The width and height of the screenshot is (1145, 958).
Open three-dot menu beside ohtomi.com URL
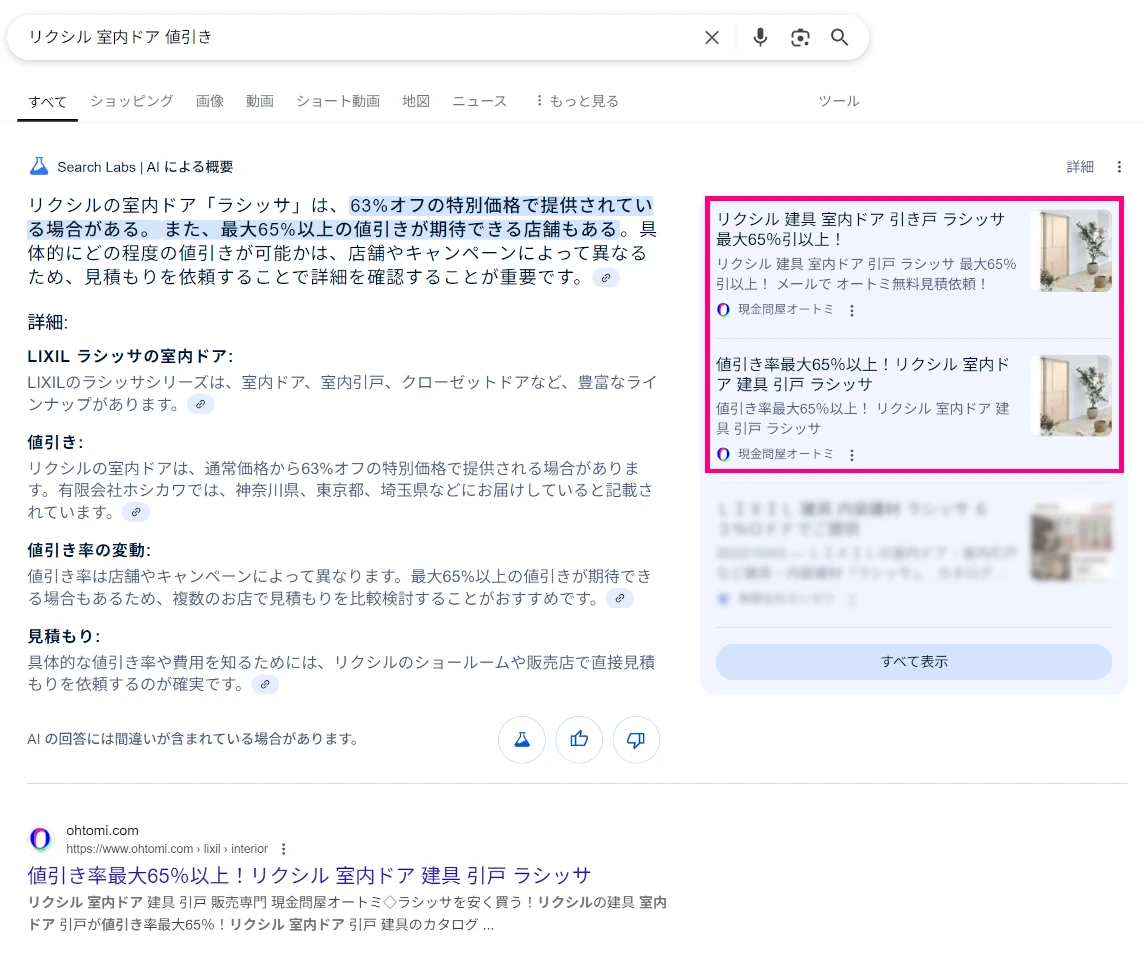pyautogui.click(x=283, y=848)
